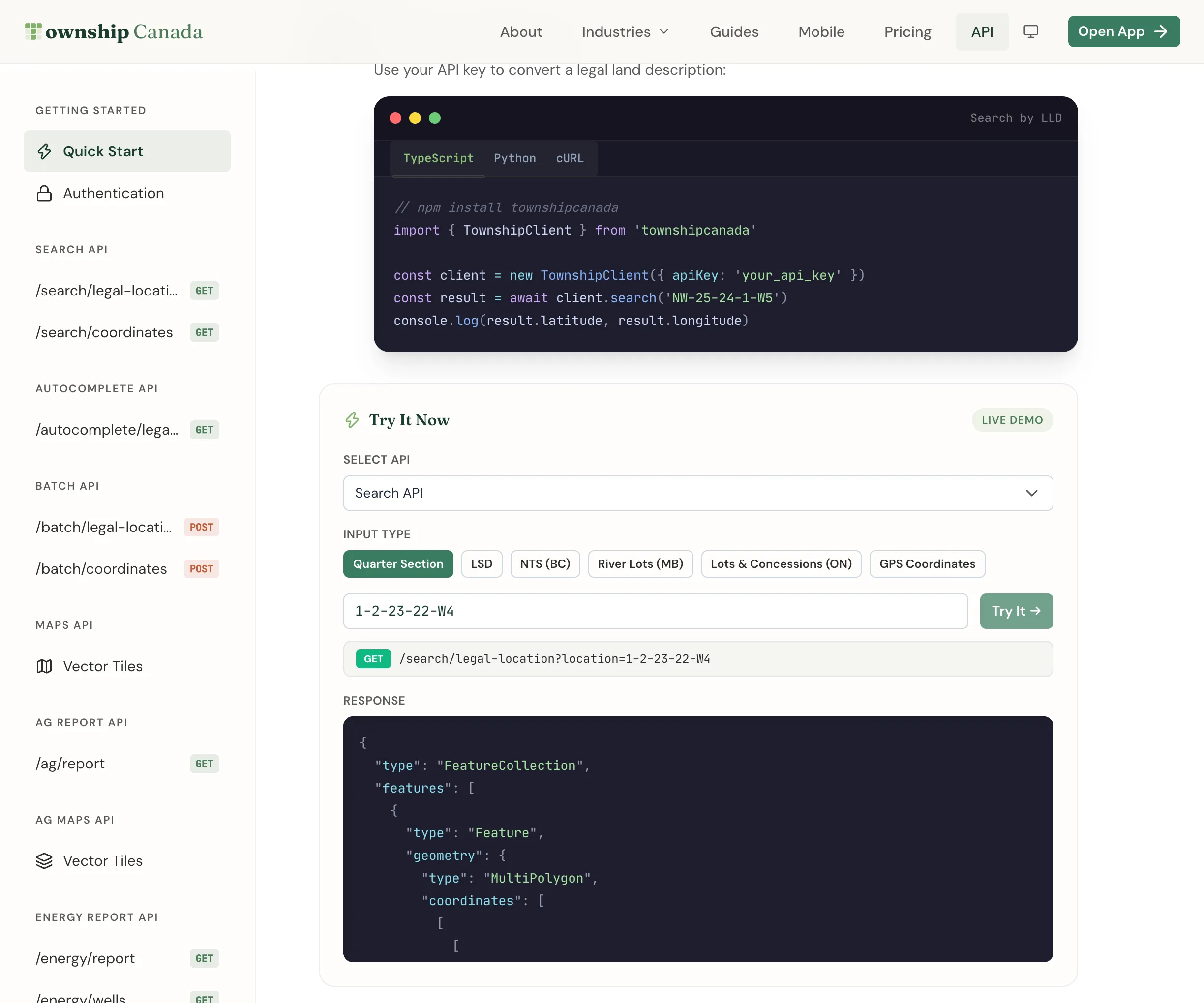Select the NTS (BC) input type
The height and width of the screenshot is (1003, 1204).
pos(544,564)
